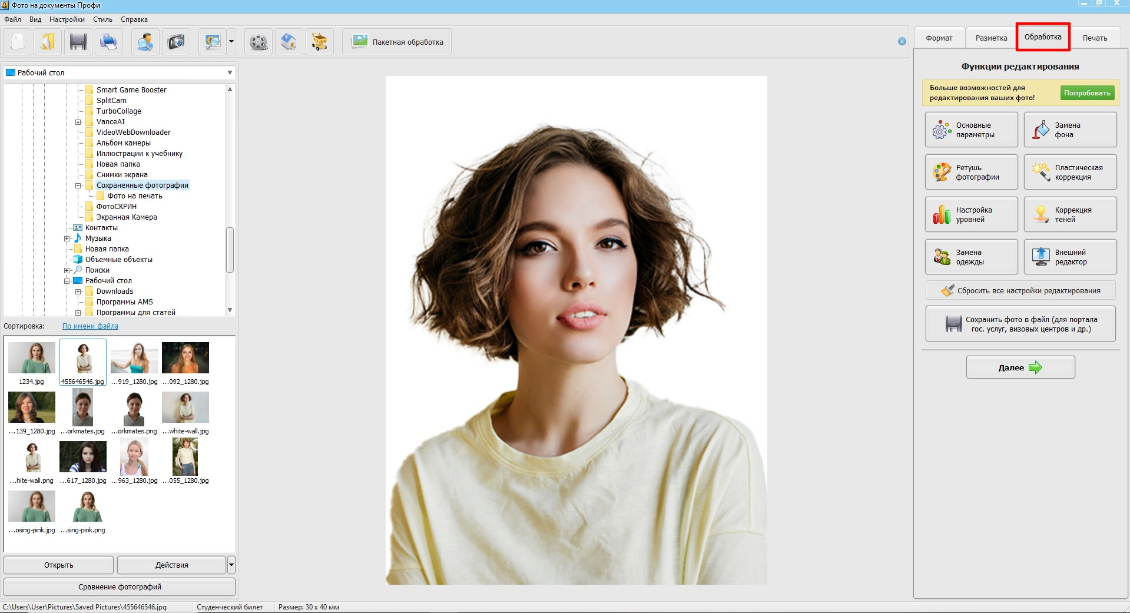Click the film reel toolbar icon

[x=260, y=42]
